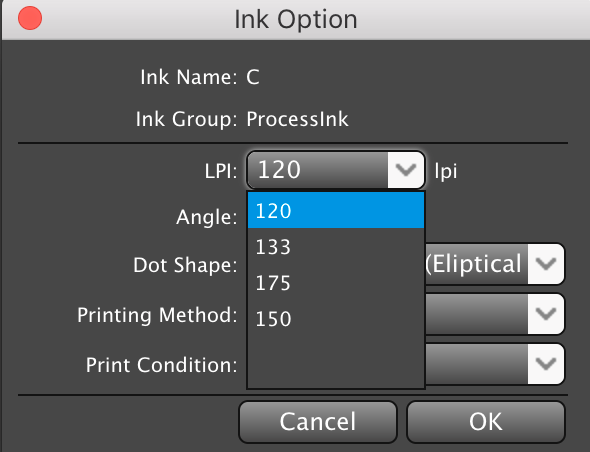590x452 pixels.
Task: Click empty area below 150 in list
Action: (336, 362)
